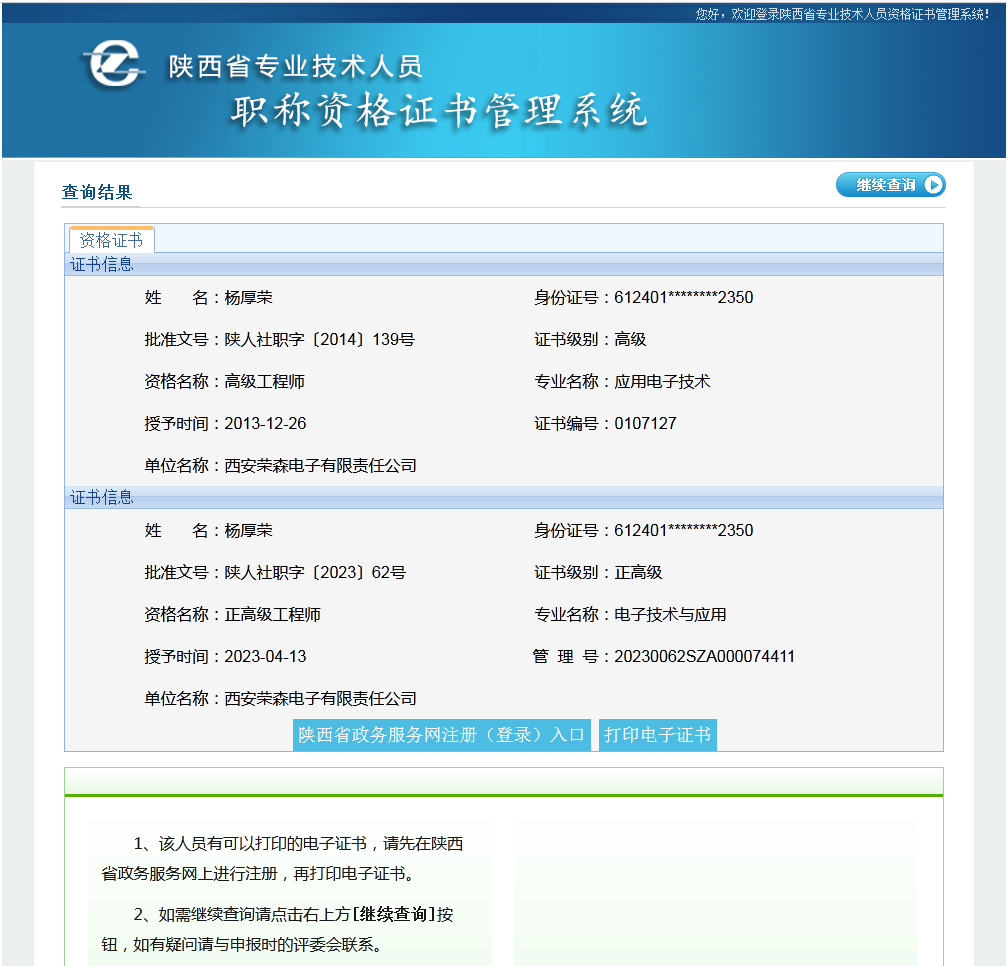Click the second 证书信息 section header
This screenshot has height=966, width=1007.
coord(504,497)
